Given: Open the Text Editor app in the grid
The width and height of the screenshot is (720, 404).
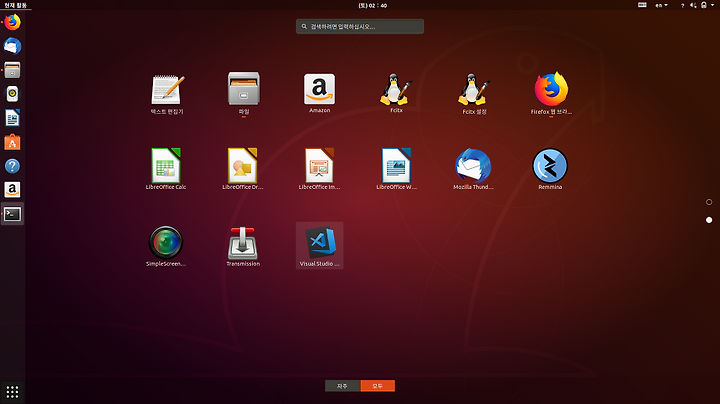Looking at the screenshot, I should [167, 94].
